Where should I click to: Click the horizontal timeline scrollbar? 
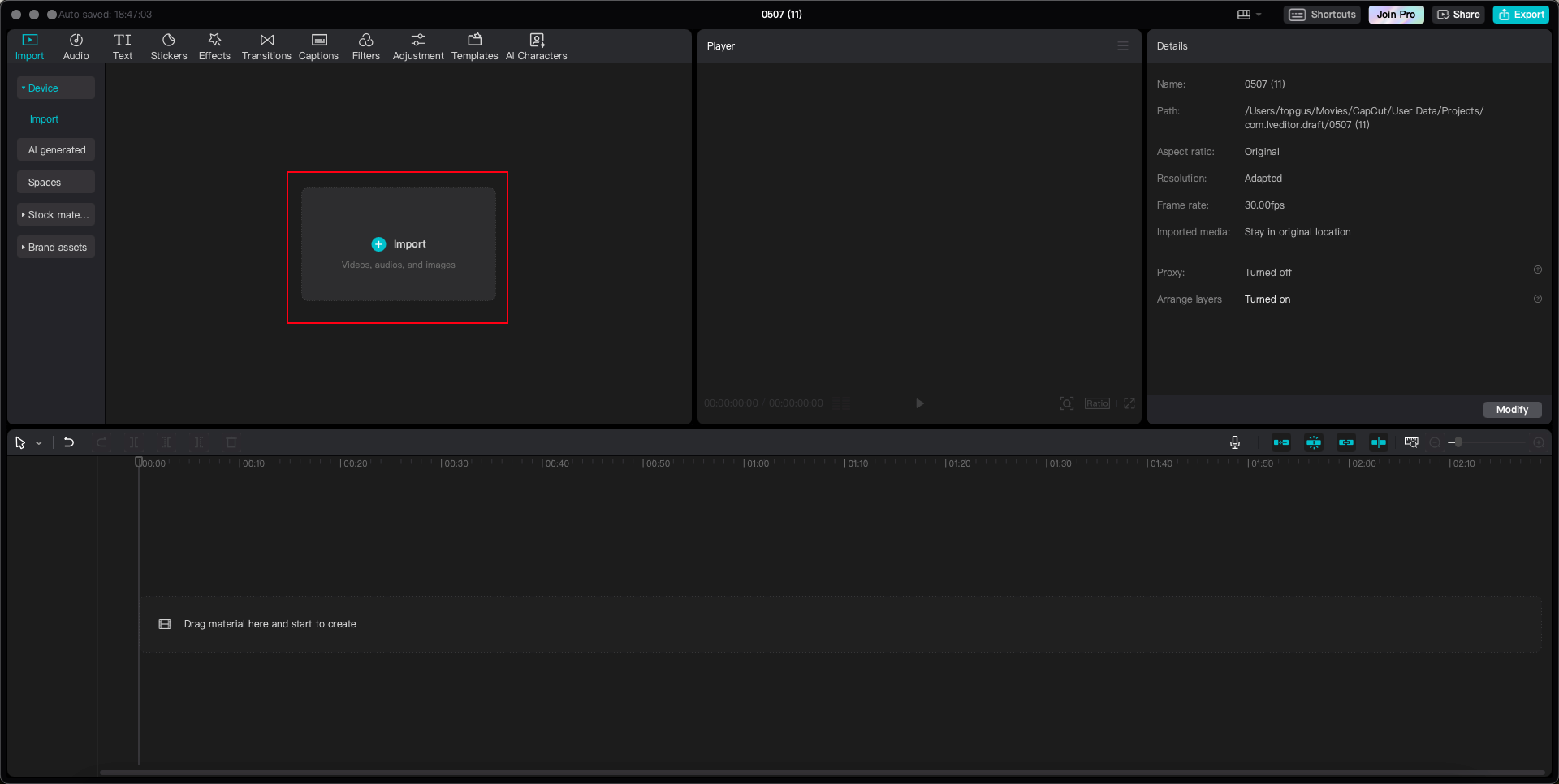coord(822,773)
